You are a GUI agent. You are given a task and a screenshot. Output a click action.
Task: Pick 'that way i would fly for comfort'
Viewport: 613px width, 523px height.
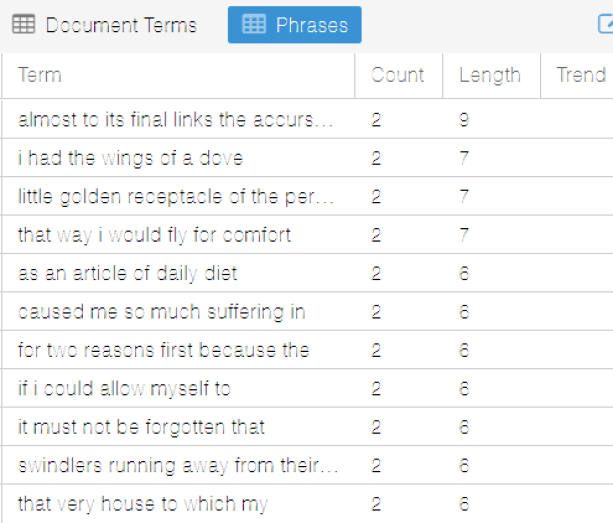pos(154,235)
